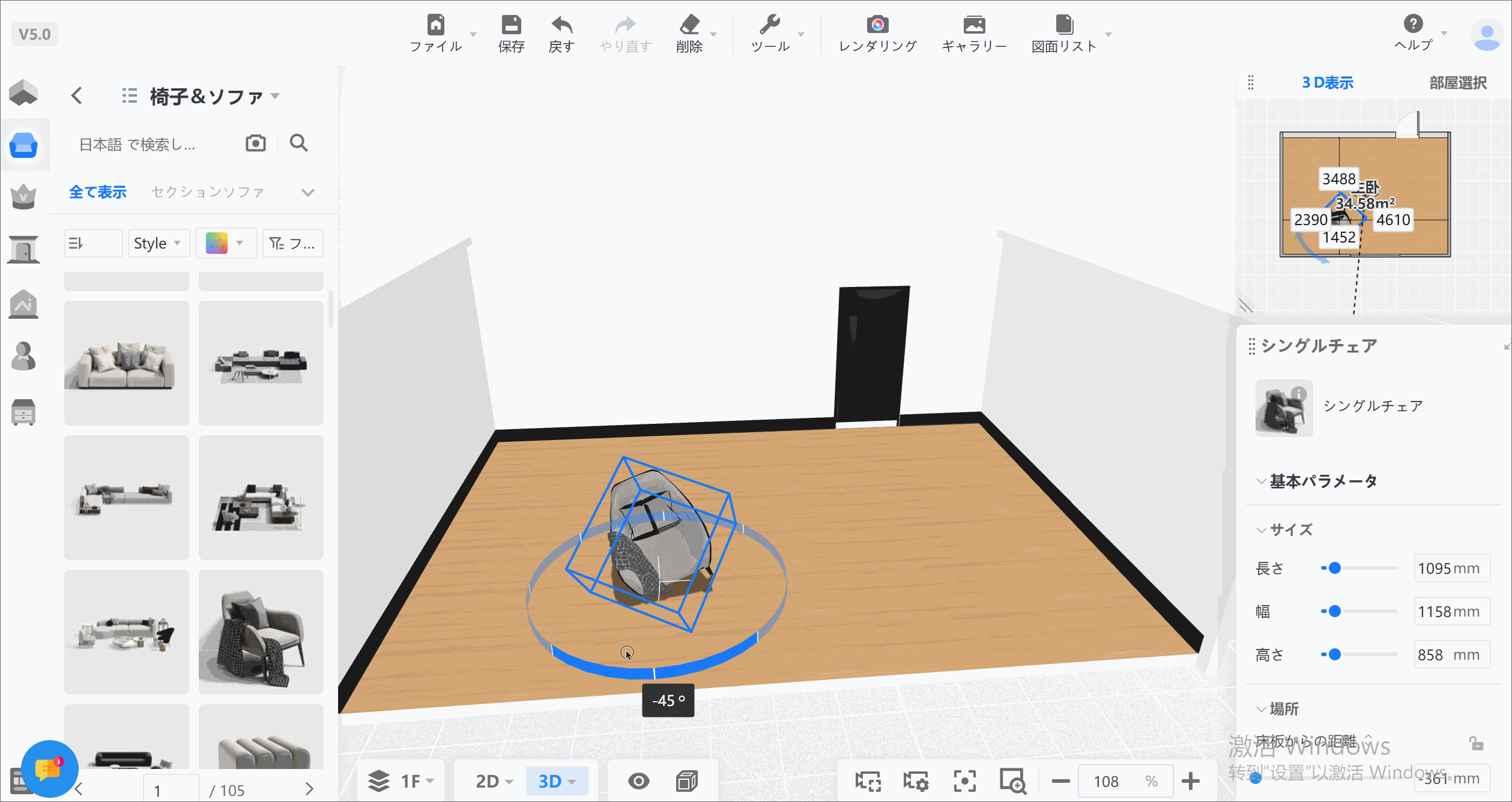Screen dimensions: 1512x802
Task: Open the color filter dropdown
Action: (x=226, y=243)
